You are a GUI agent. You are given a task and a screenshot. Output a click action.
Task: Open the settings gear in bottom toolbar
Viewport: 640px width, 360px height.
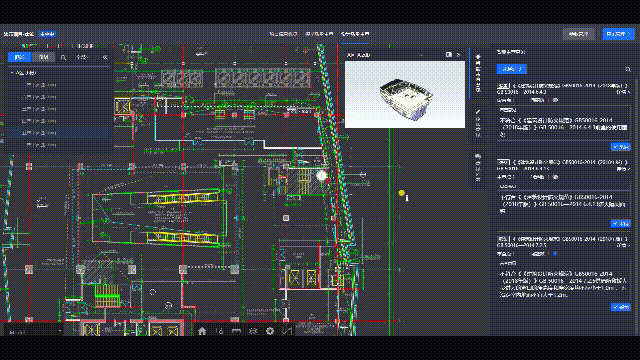(x=270, y=331)
